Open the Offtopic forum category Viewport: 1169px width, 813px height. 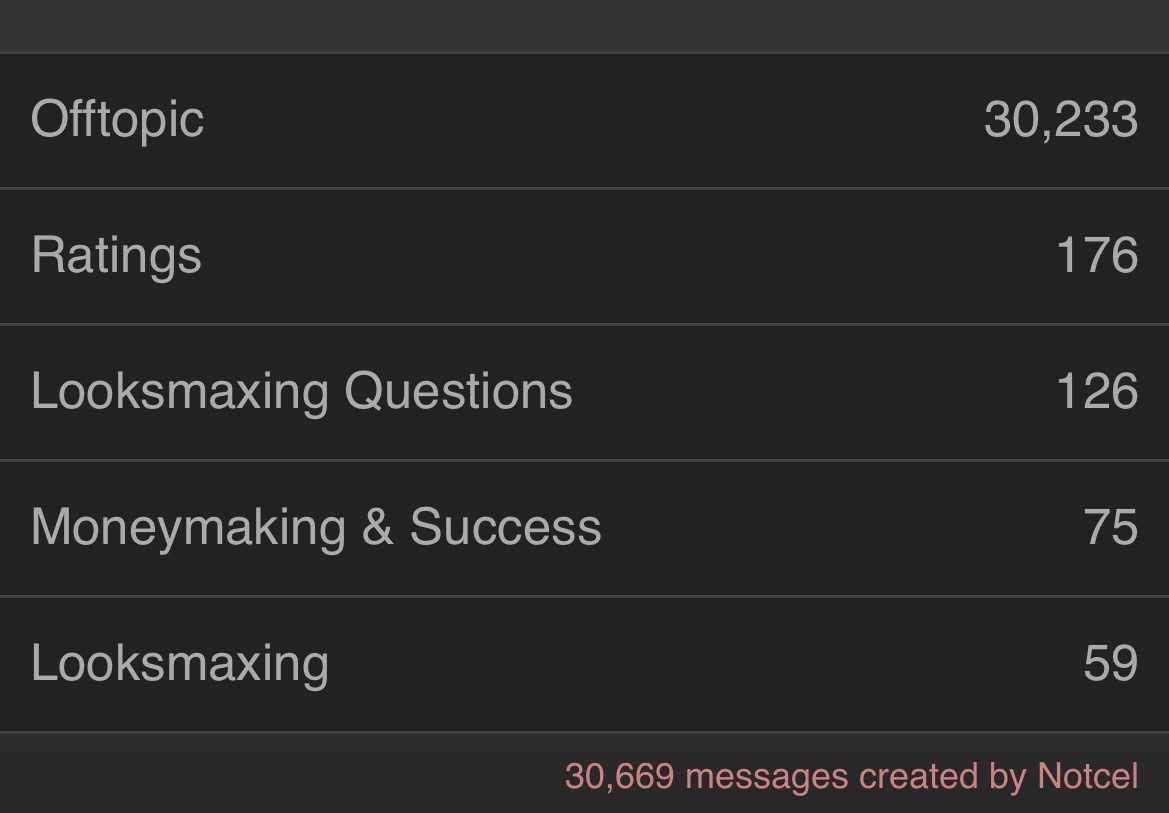click(117, 120)
